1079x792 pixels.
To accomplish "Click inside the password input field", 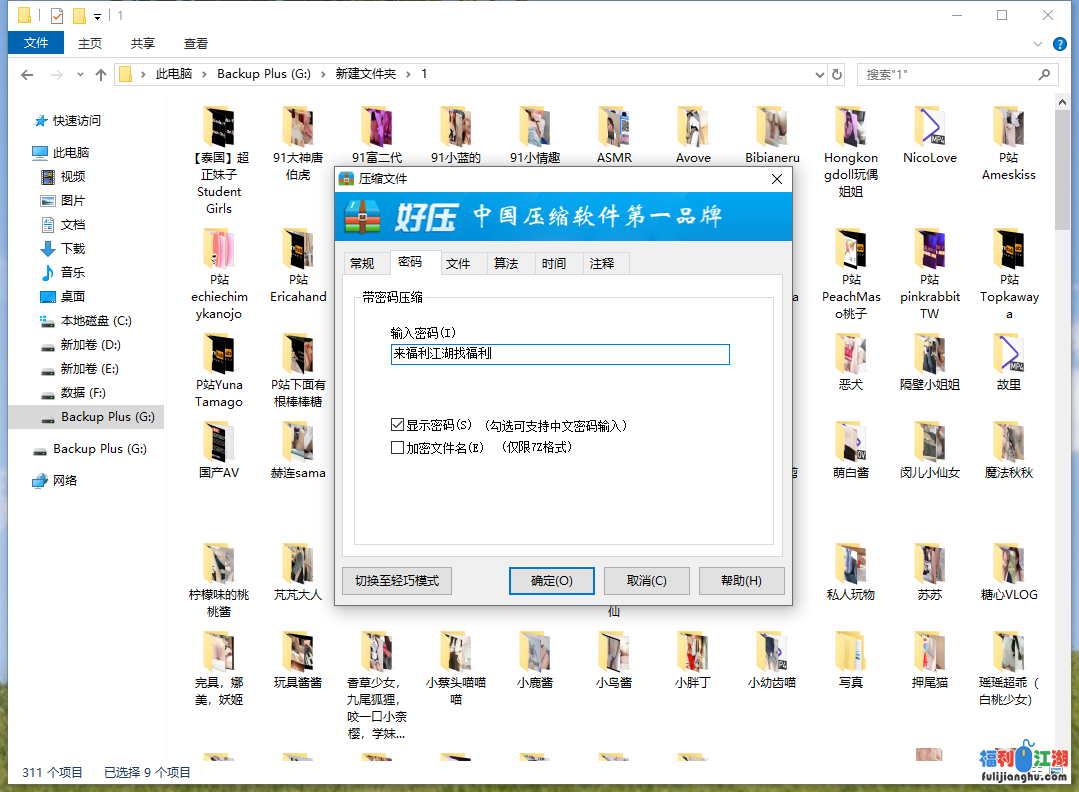I will coord(559,354).
